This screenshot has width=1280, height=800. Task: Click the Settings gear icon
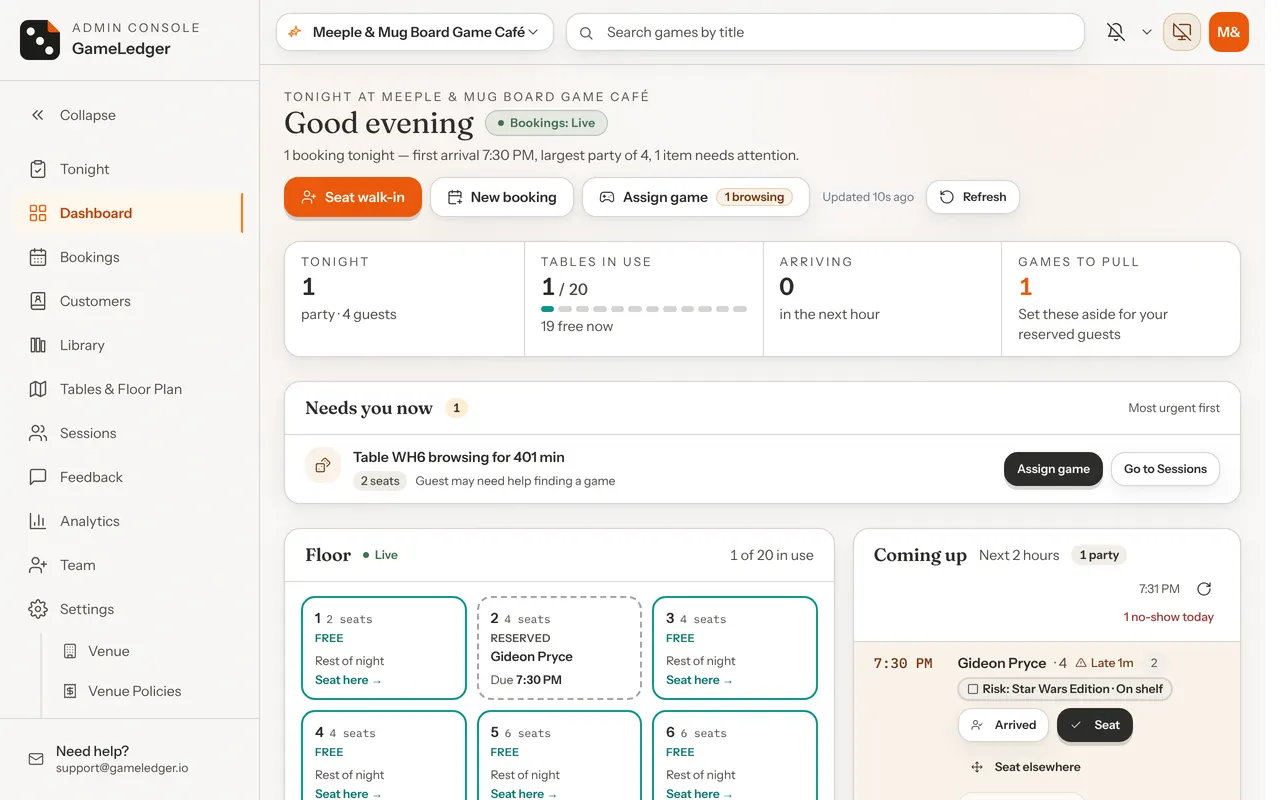(38, 609)
